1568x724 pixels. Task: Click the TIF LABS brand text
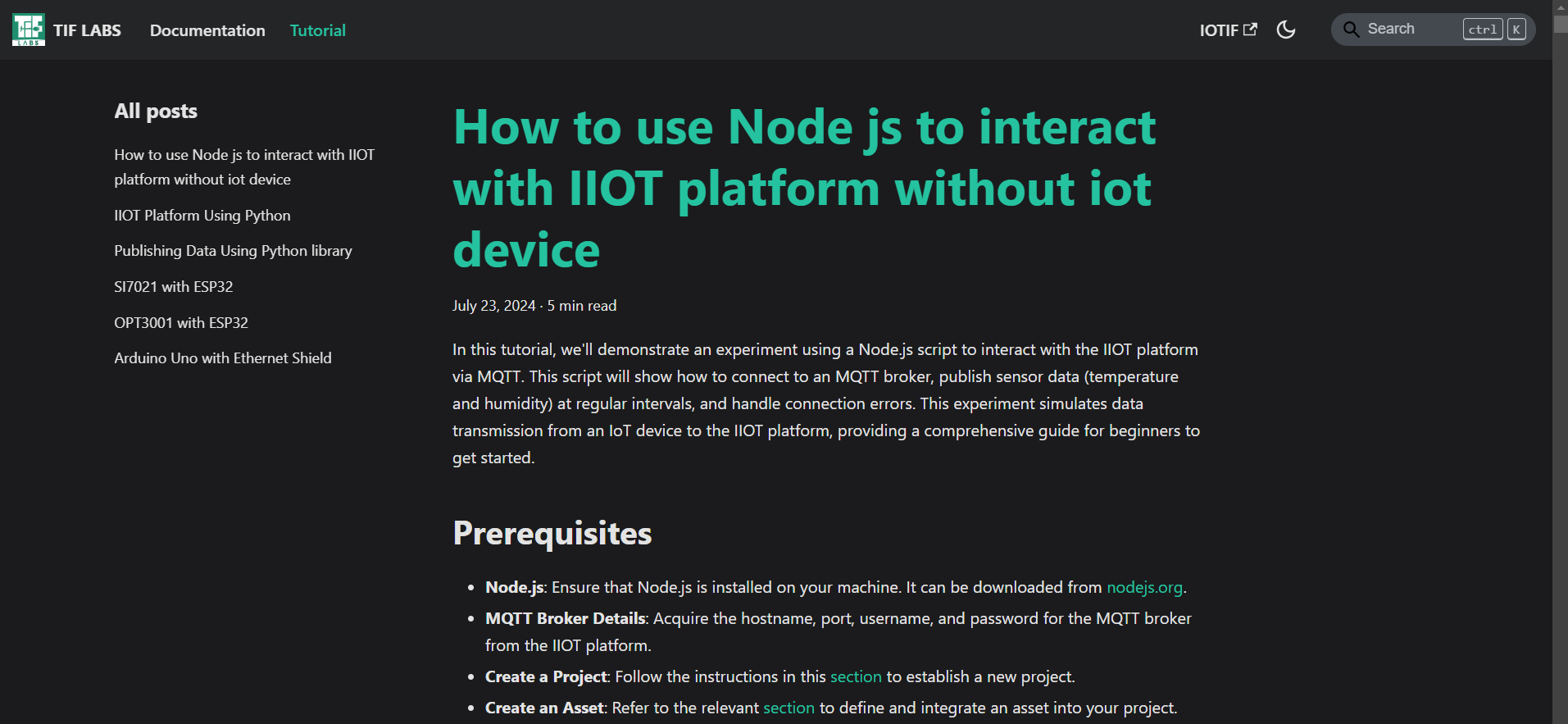tap(87, 30)
